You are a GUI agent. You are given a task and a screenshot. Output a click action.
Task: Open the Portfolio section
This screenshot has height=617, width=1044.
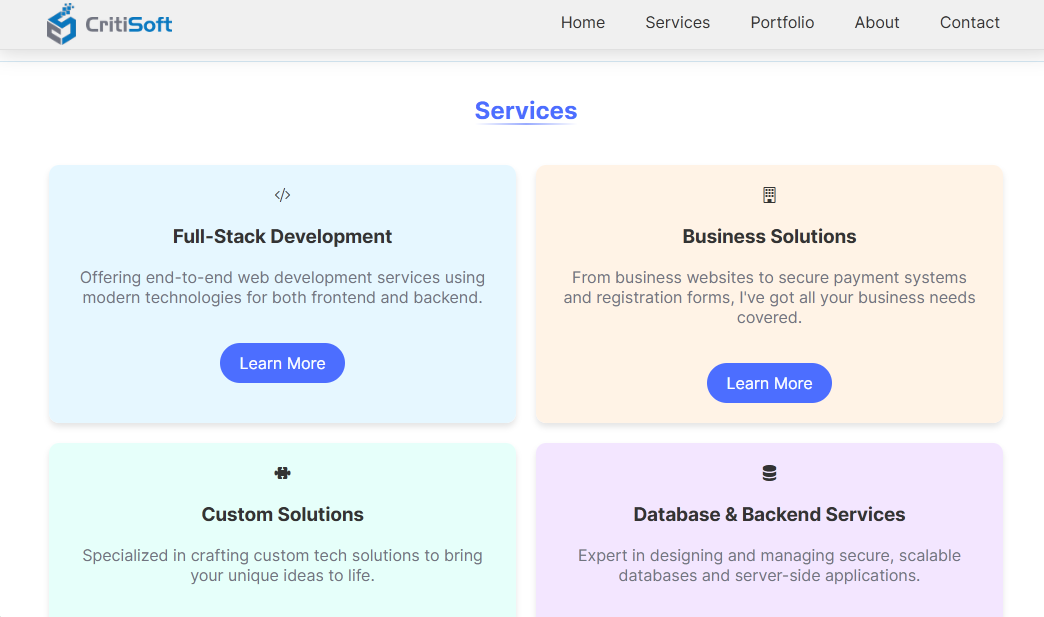(x=782, y=22)
